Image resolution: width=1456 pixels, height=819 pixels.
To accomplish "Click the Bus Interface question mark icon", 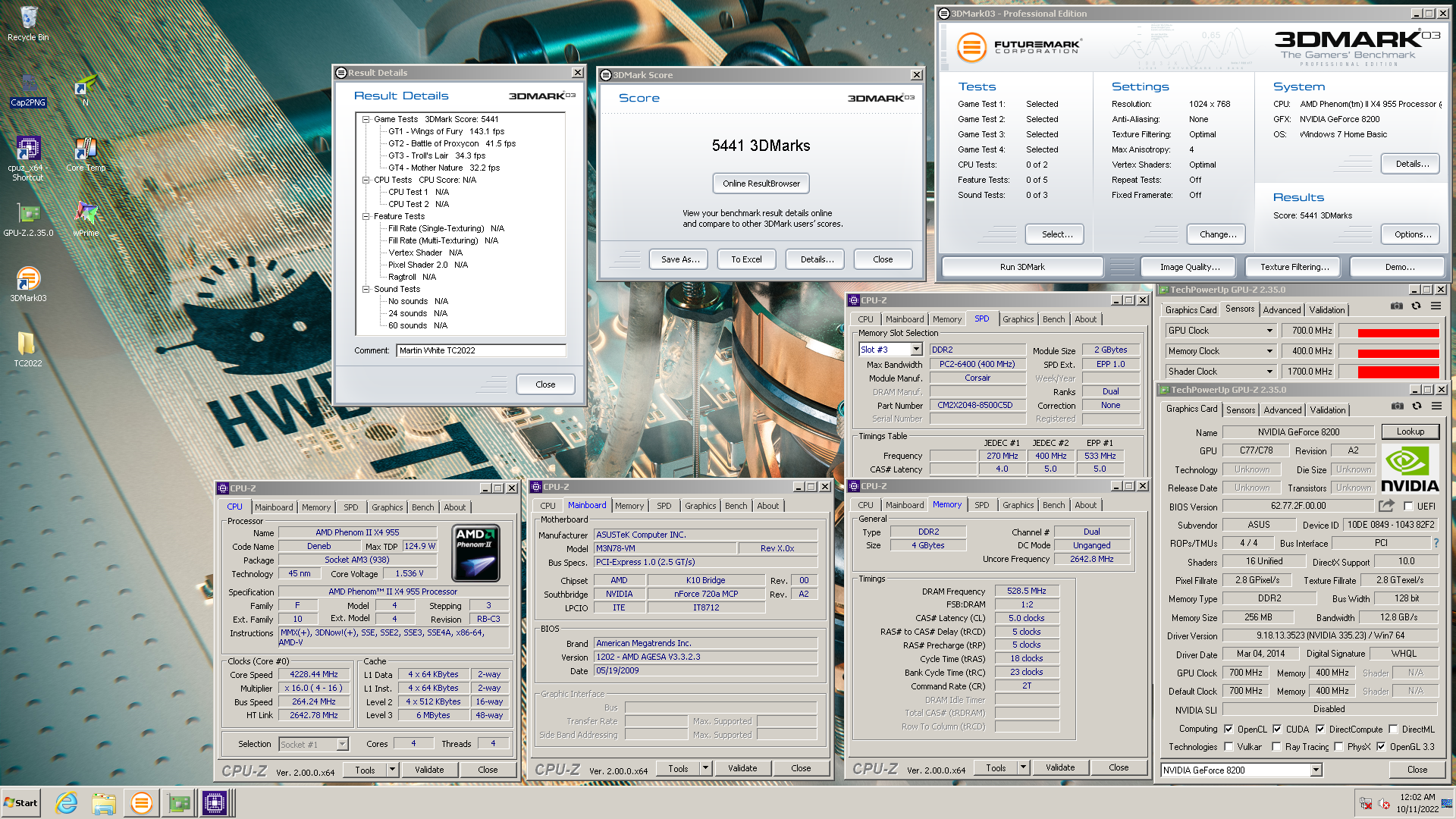I will 1436,543.
